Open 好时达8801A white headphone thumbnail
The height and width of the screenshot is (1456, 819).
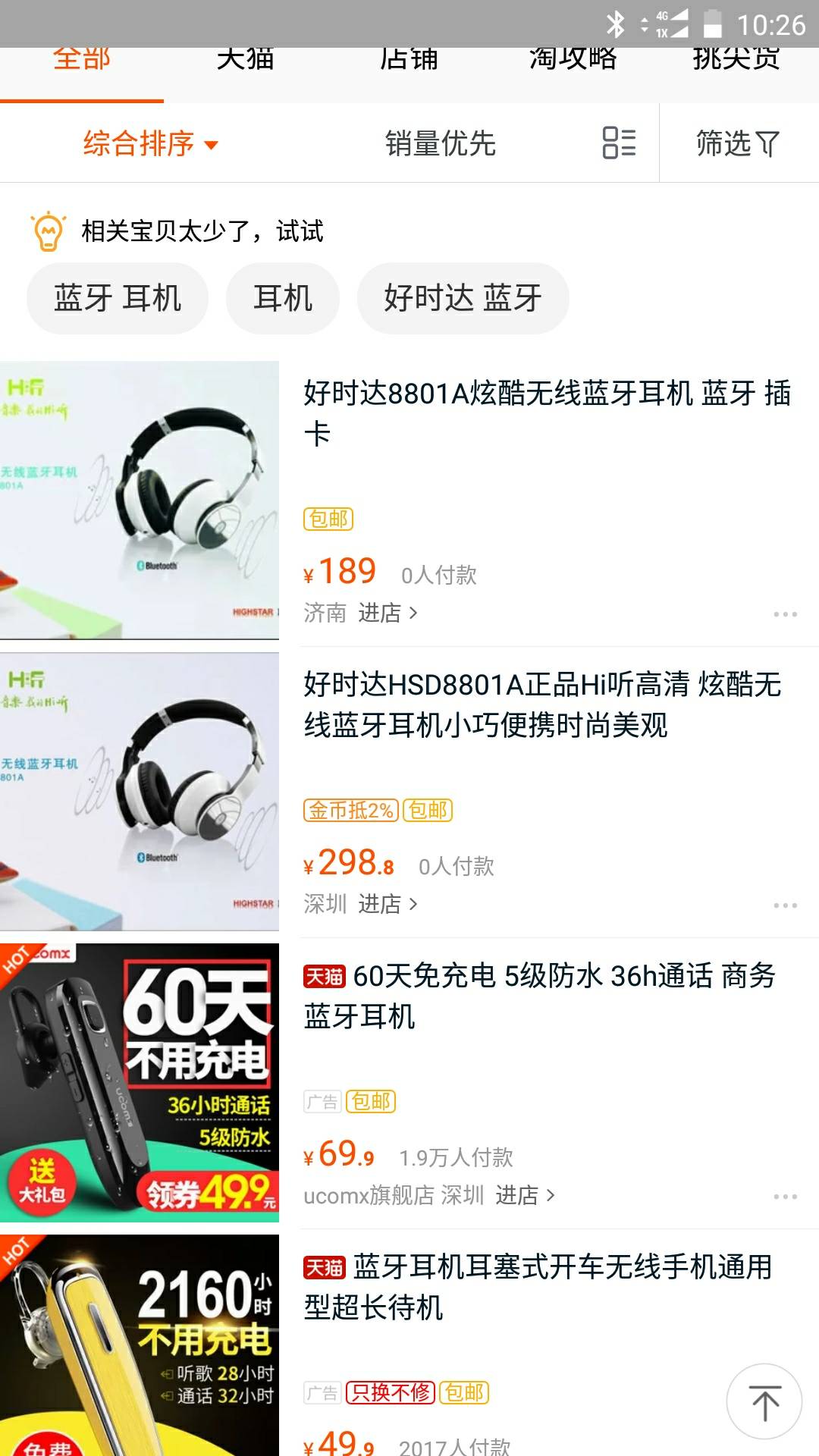[140, 500]
